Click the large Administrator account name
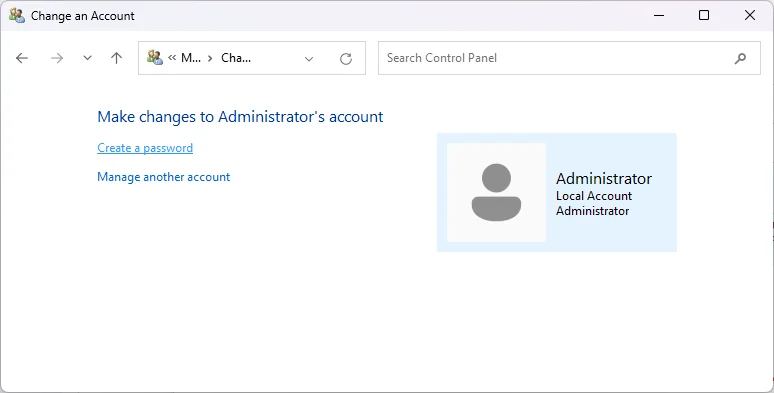The height and width of the screenshot is (393, 774). 604,178
